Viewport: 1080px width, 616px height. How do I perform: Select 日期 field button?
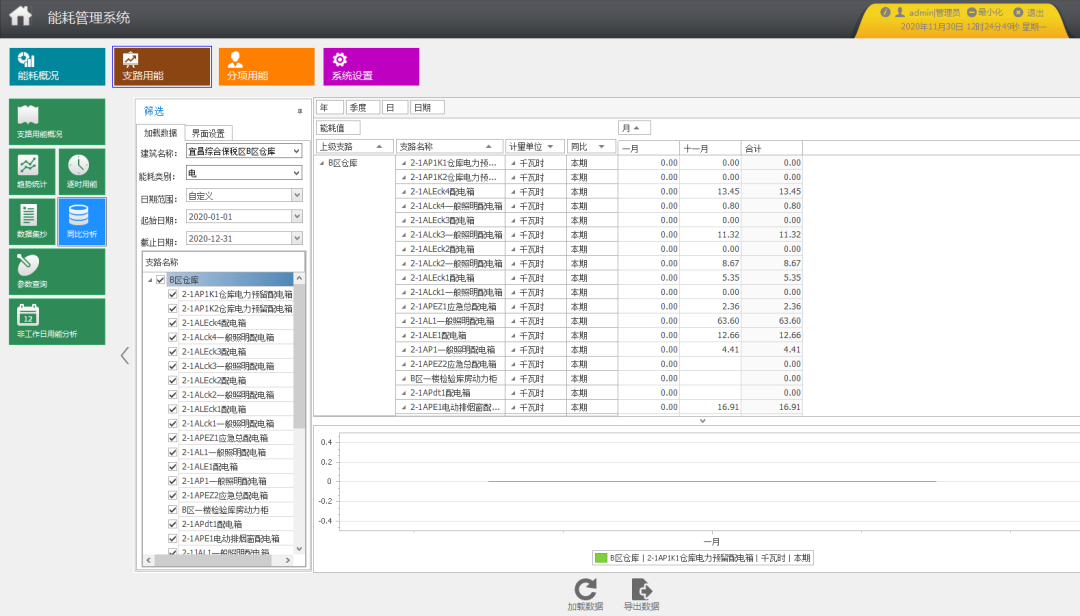pos(427,107)
